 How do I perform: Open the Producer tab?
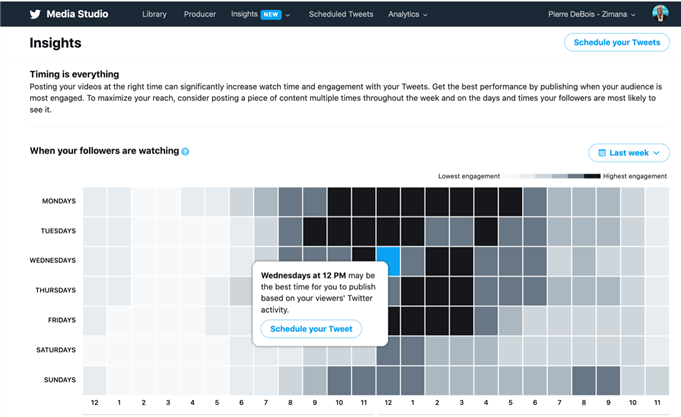[200, 15]
